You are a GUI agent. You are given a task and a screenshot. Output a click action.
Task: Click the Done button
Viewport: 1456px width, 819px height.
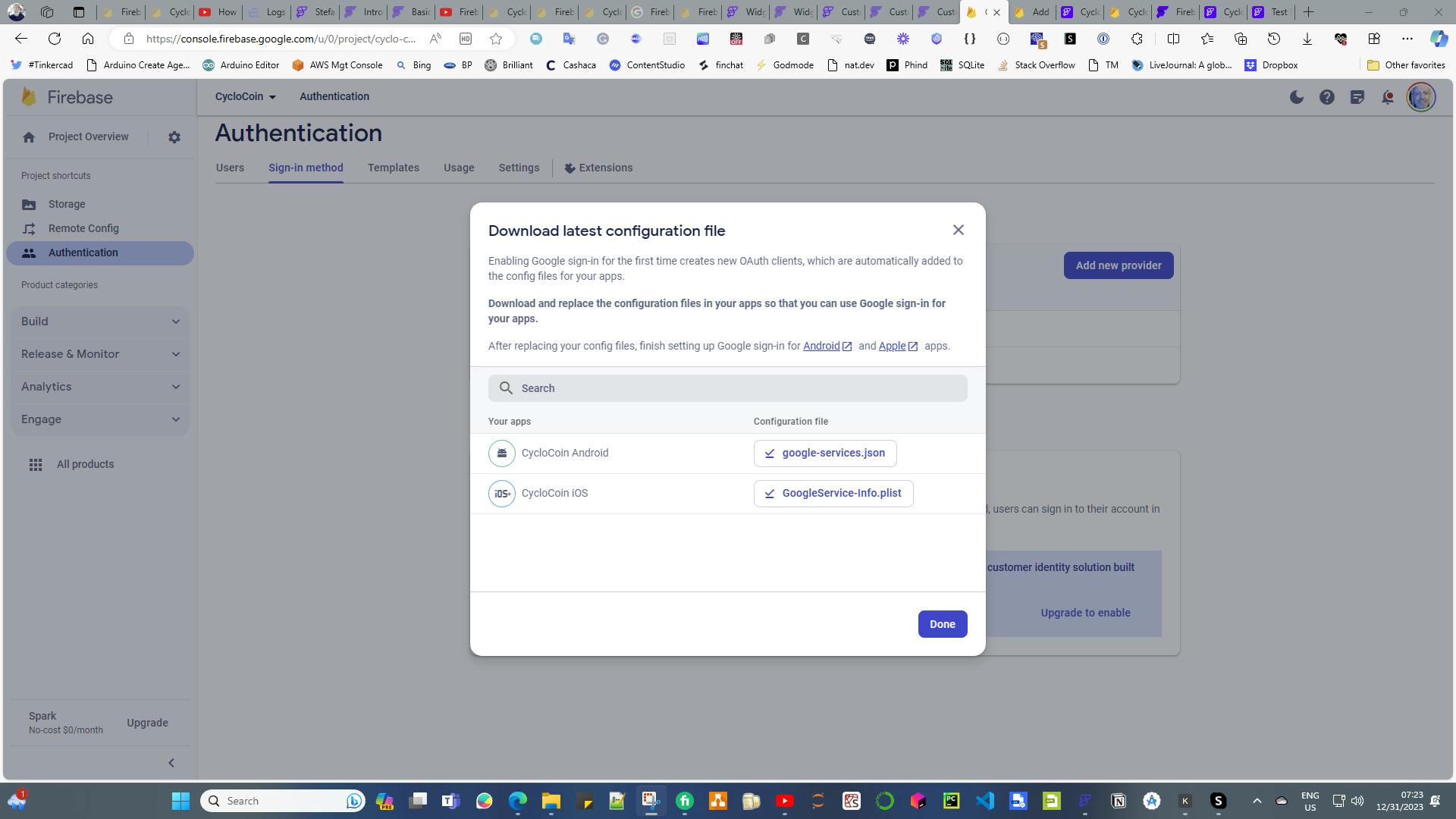(x=942, y=624)
